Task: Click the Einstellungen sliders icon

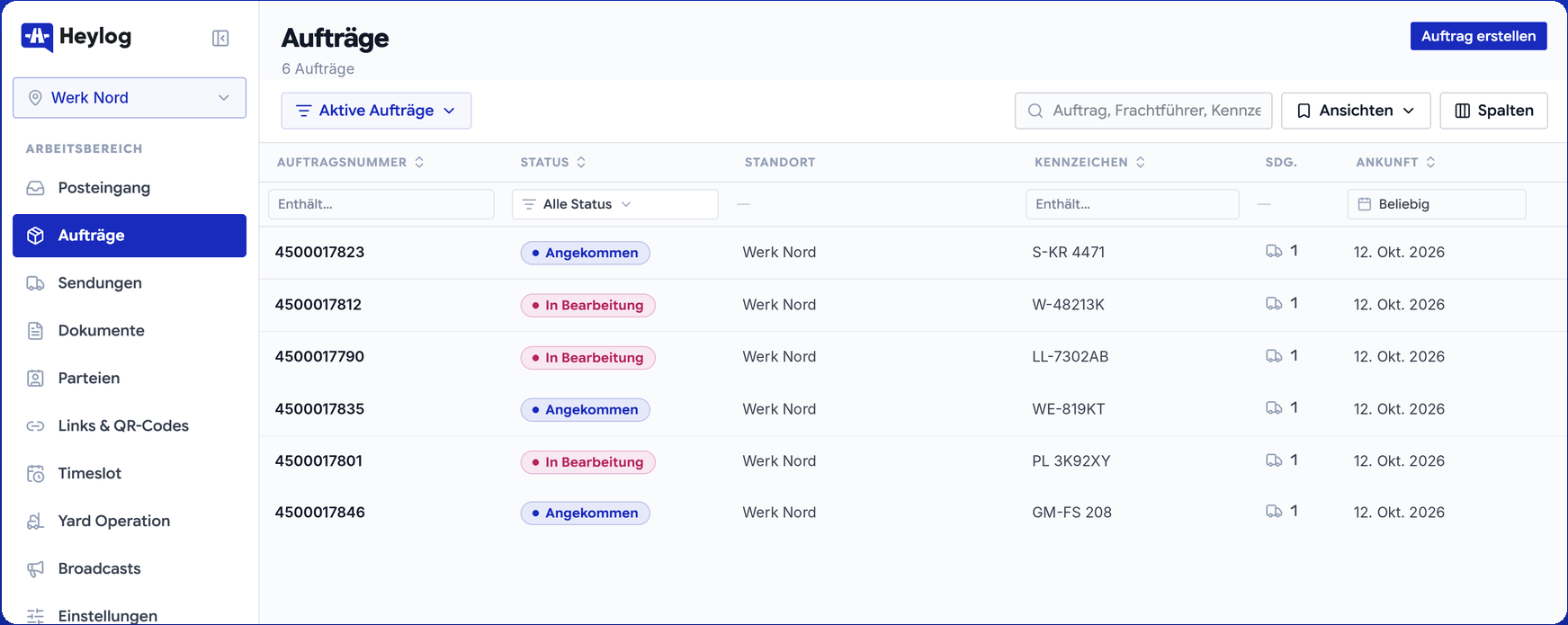Action: (35, 616)
